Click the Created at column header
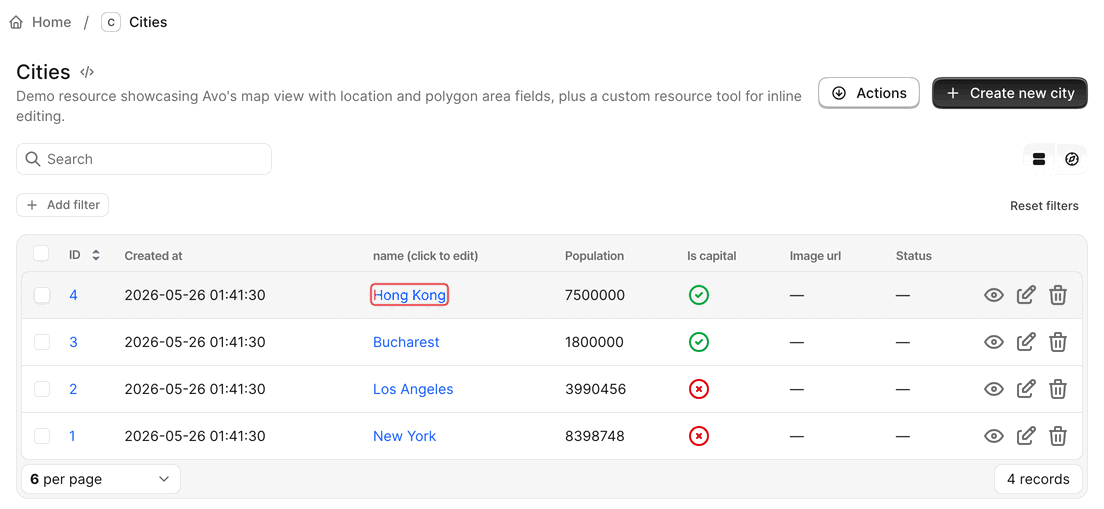The height and width of the screenshot is (509, 1104). tap(153, 256)
